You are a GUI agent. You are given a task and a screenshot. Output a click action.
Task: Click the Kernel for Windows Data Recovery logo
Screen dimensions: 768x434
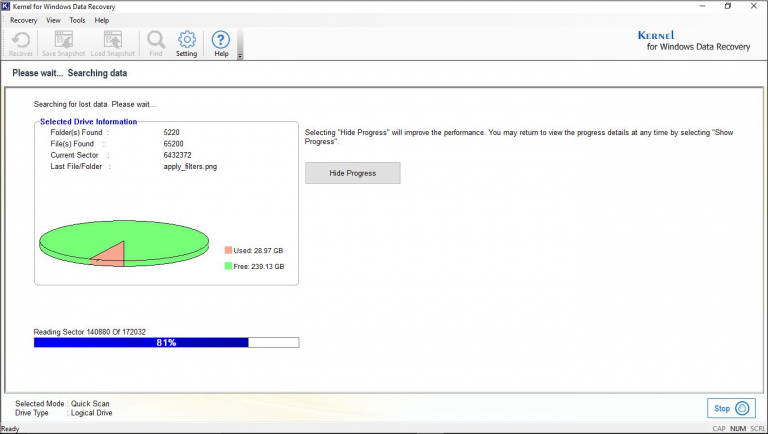point(694,41)
